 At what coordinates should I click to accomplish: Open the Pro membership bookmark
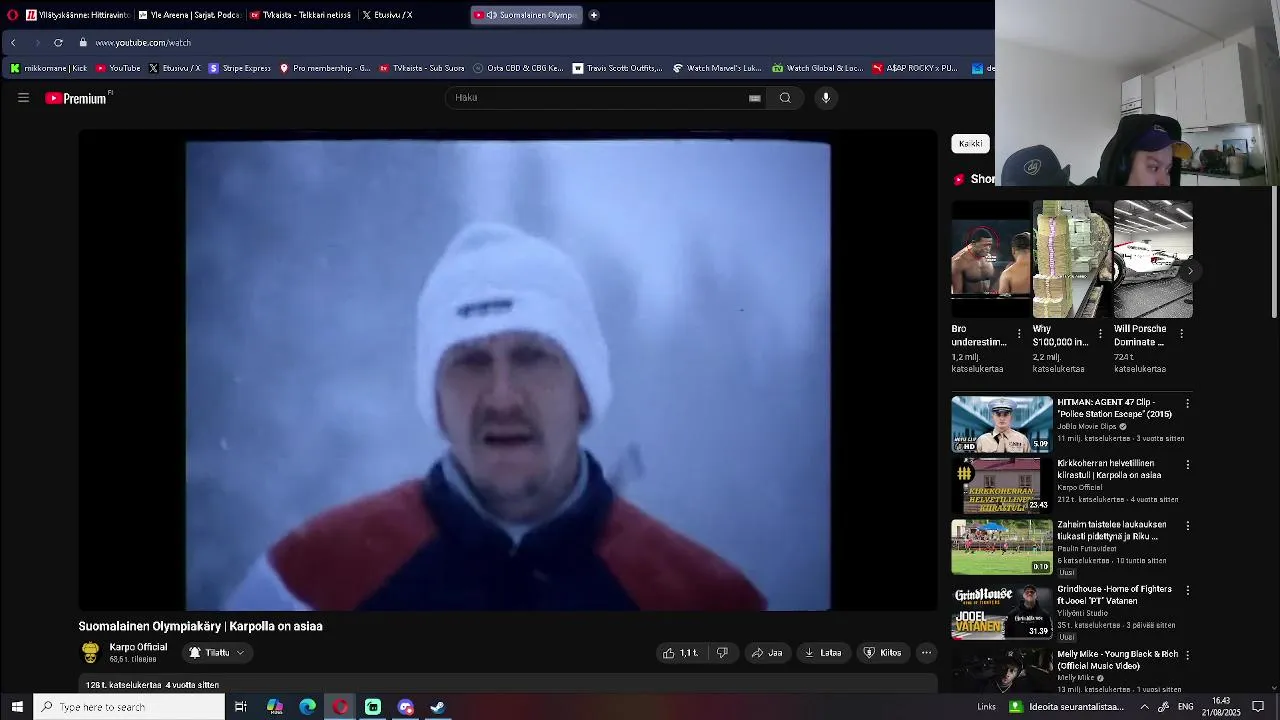pyautogui.click(x=325, y=68)
